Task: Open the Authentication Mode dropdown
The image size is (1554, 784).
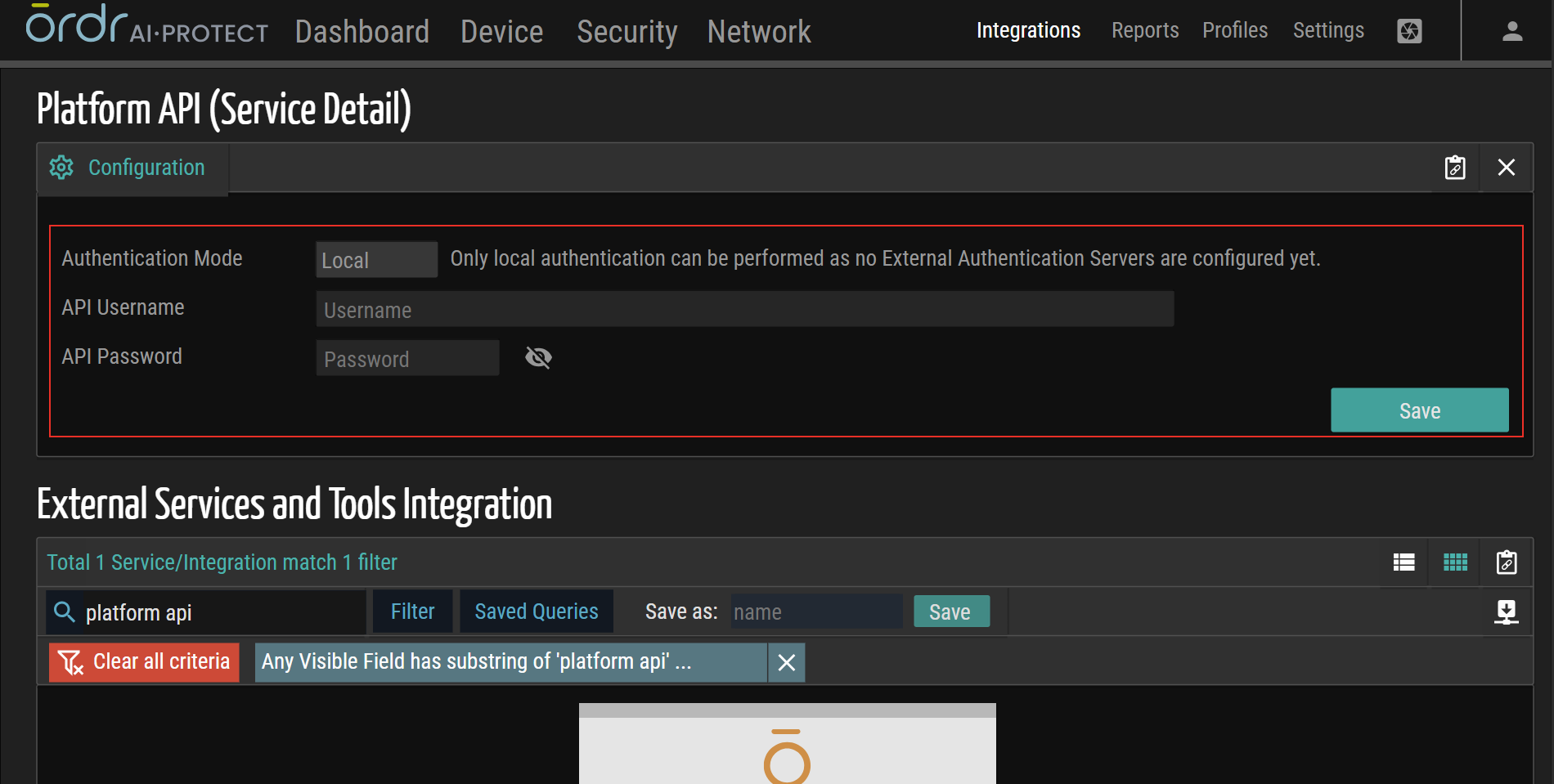Action: [x=376, y=260]
